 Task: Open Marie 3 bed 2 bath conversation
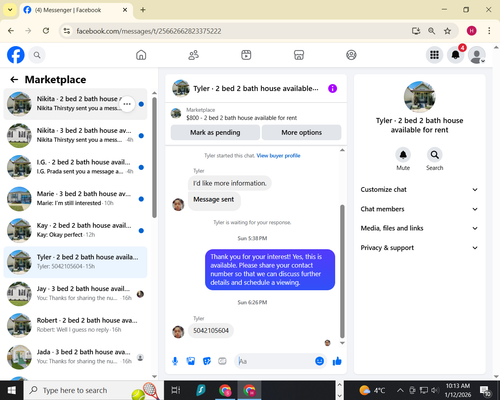(x=75, y=199)
